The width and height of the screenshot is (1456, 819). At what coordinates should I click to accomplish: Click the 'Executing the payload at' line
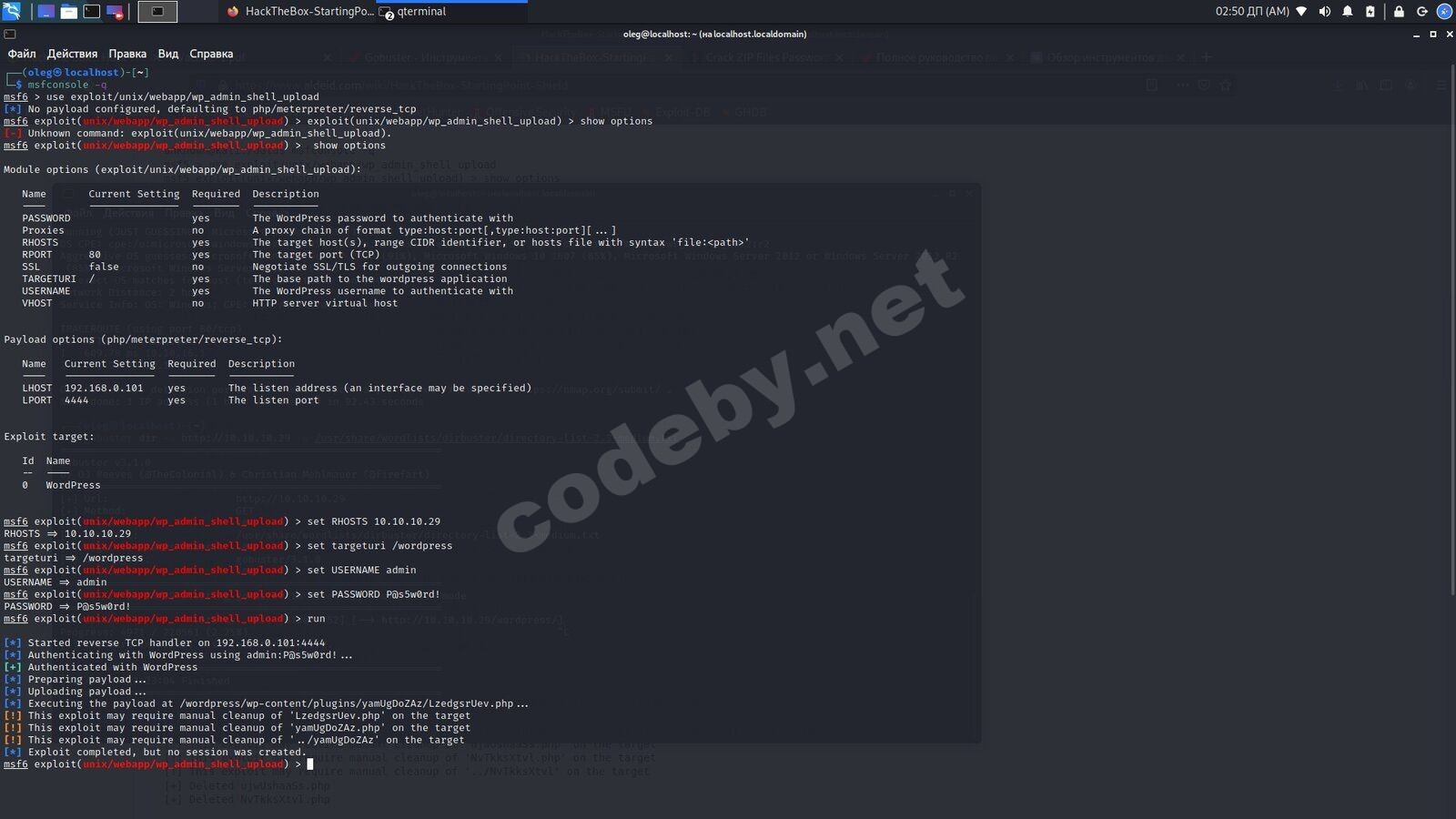click(267, 703)
